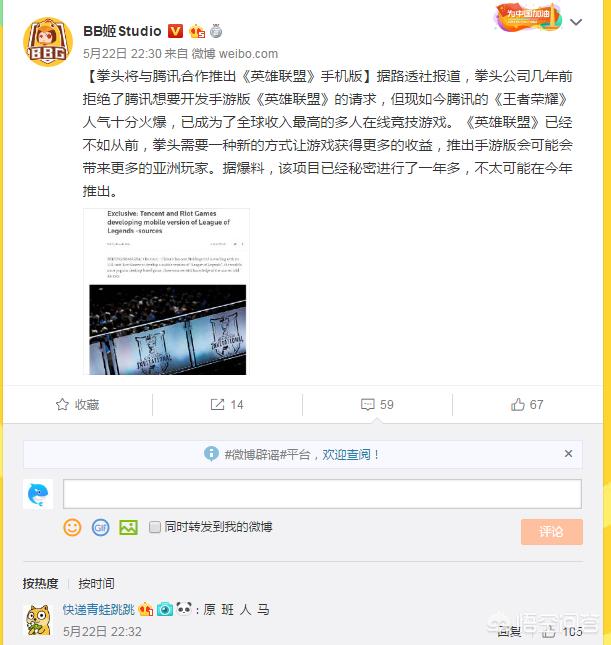Viewport: 611px width, 645px height.
Task: Enable 同时转发到我的微博 checkbox
Action: [x=155, y=527]
